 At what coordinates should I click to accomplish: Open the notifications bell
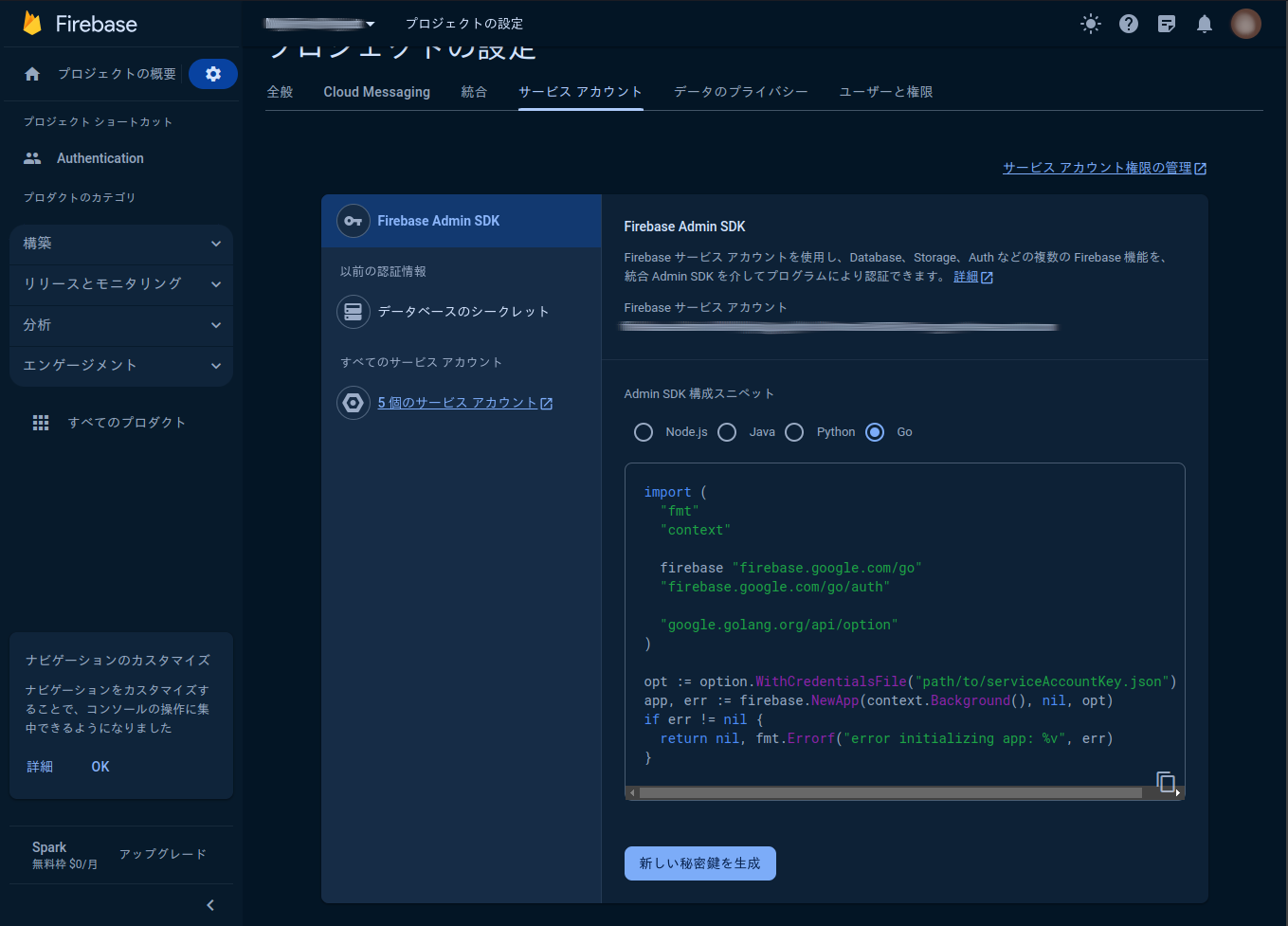pyautogui.click(x=1205, y=24)
